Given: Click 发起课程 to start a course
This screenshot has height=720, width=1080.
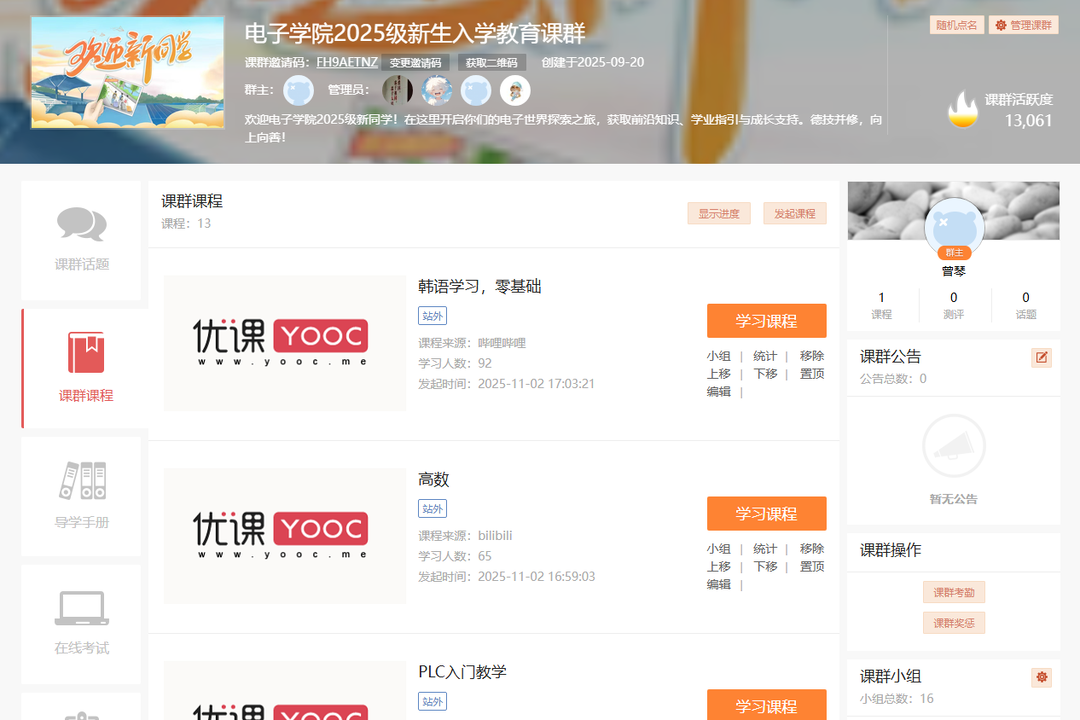Looking at the screenshot, I should point(795,213).
